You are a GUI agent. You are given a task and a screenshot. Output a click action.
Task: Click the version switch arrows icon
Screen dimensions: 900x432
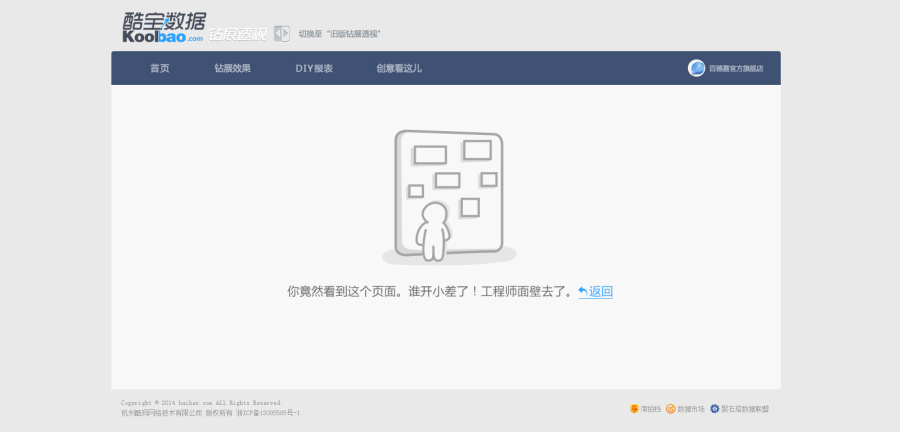pos(281,34)
